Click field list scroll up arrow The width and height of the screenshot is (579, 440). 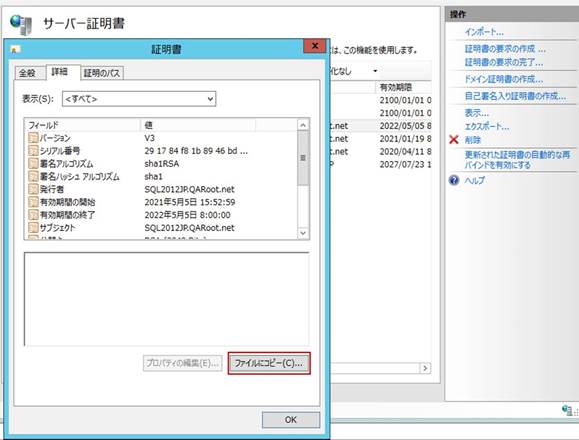pyautogui.click(x=303, y=125)
